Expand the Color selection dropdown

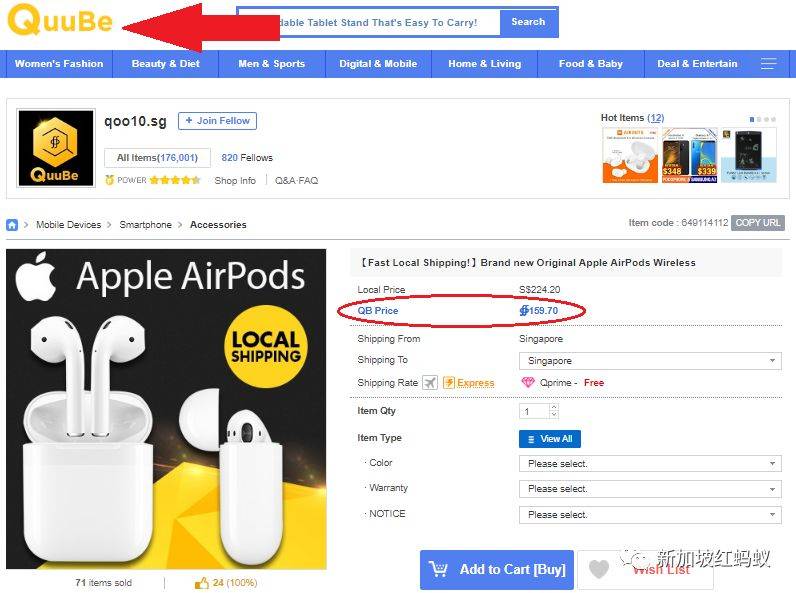point(649,464)
